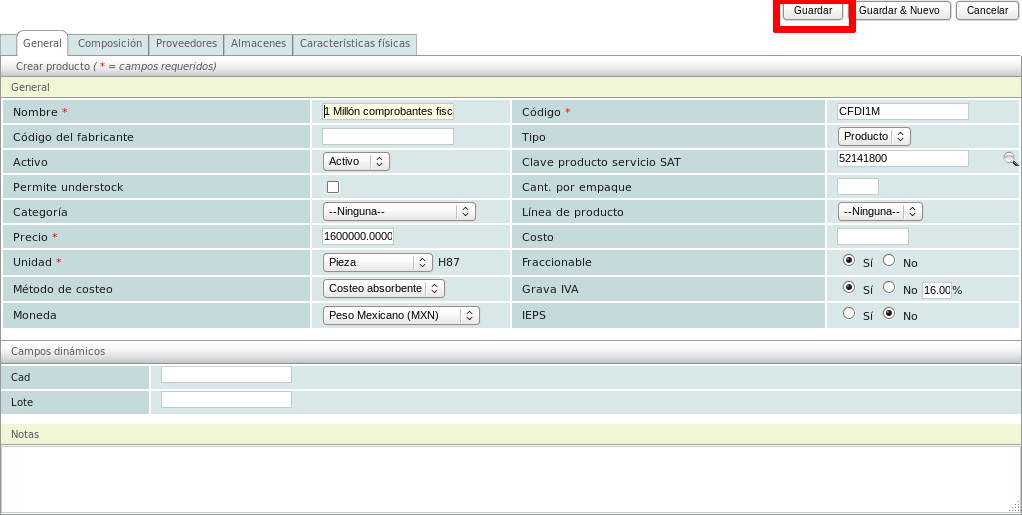1022x515 pixels.
Task: Click the SAT product key search magnifier icon
Action: click(x=1010, y=159)
